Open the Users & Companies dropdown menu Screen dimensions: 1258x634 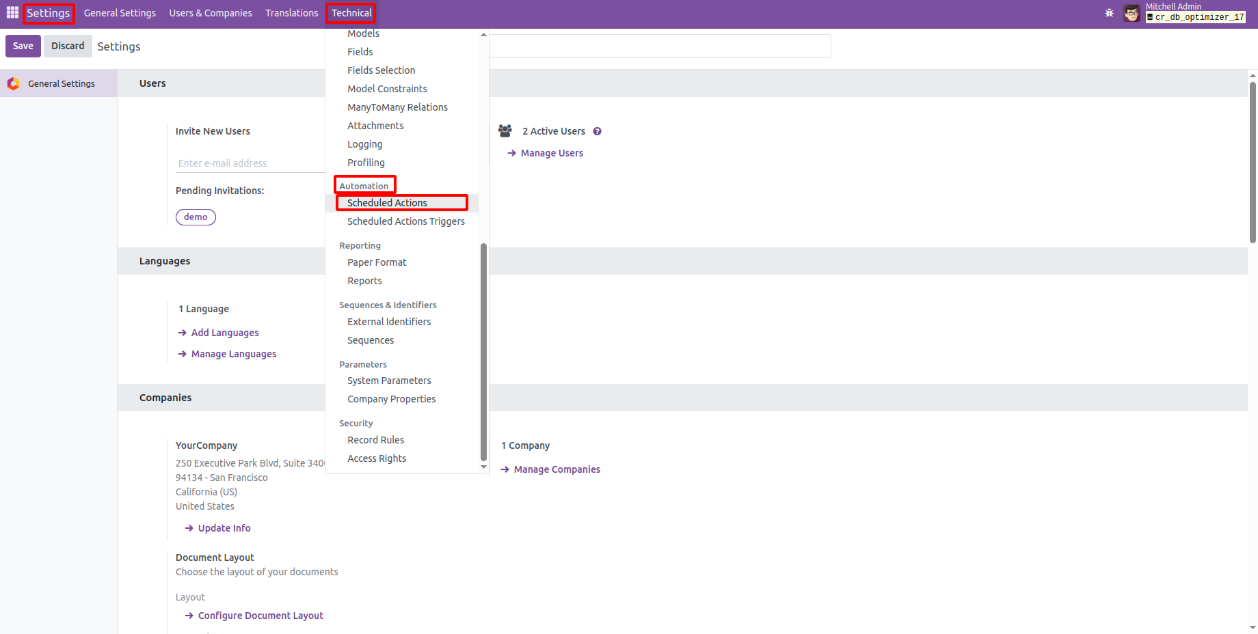[210, 13]
